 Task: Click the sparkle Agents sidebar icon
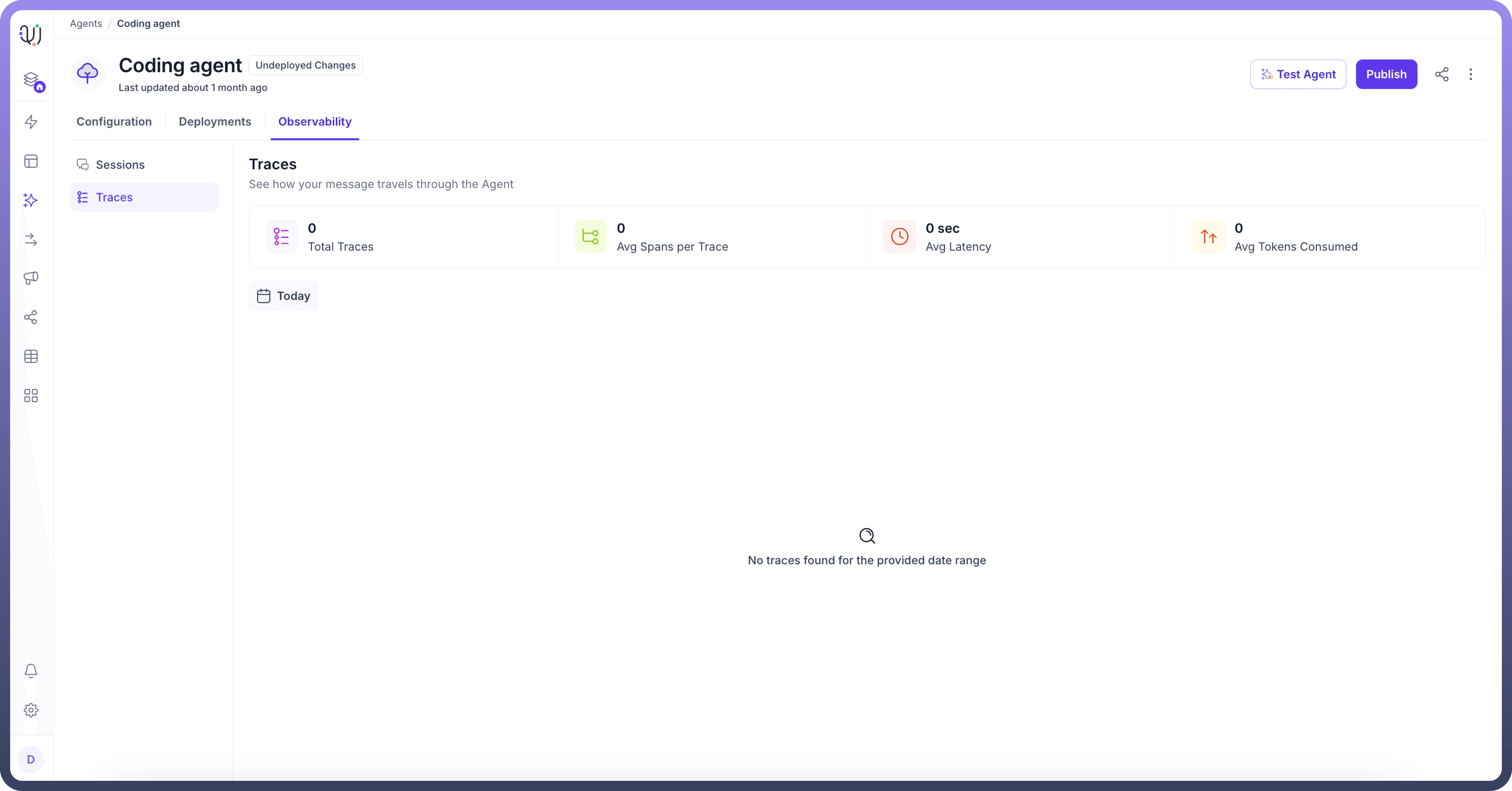[31, 200]
